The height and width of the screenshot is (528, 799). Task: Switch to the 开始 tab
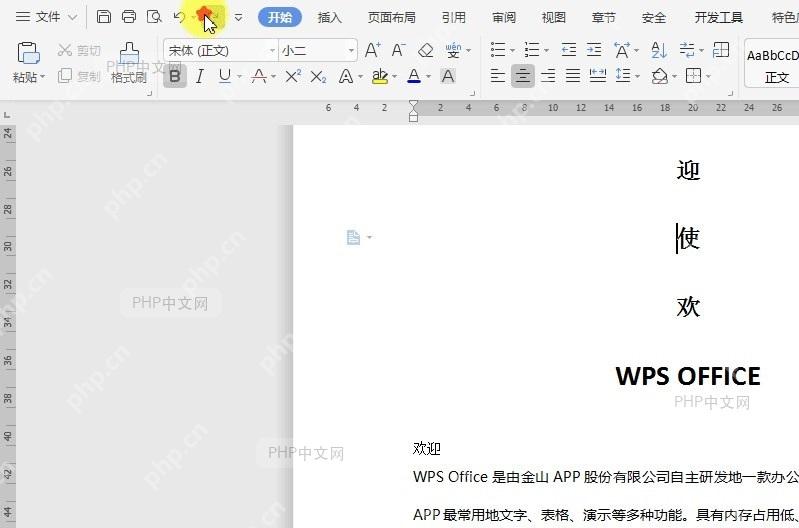[280, 17]
